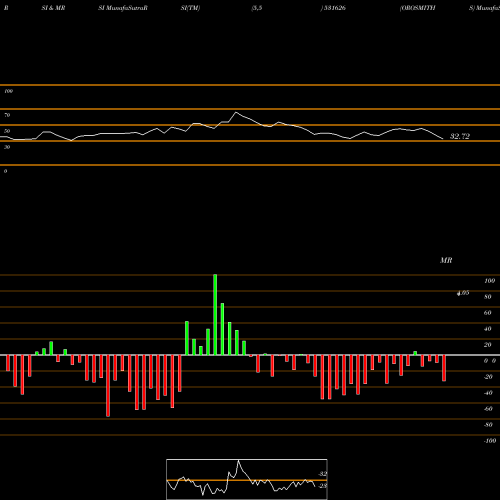
Task: Click the 0 label below the RSI panel
Action: tap(5, 171)
